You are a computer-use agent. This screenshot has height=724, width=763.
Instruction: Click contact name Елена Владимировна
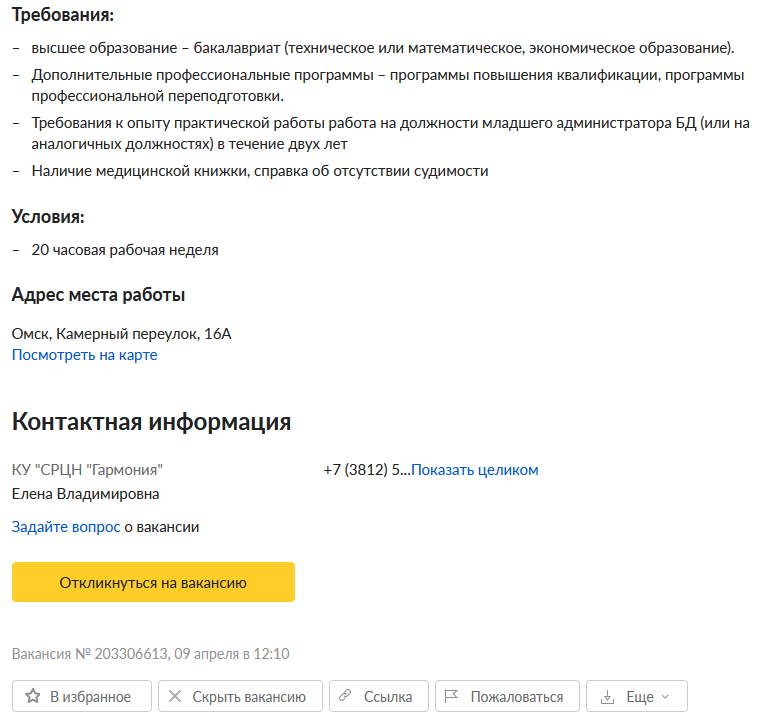coord(85,494)
